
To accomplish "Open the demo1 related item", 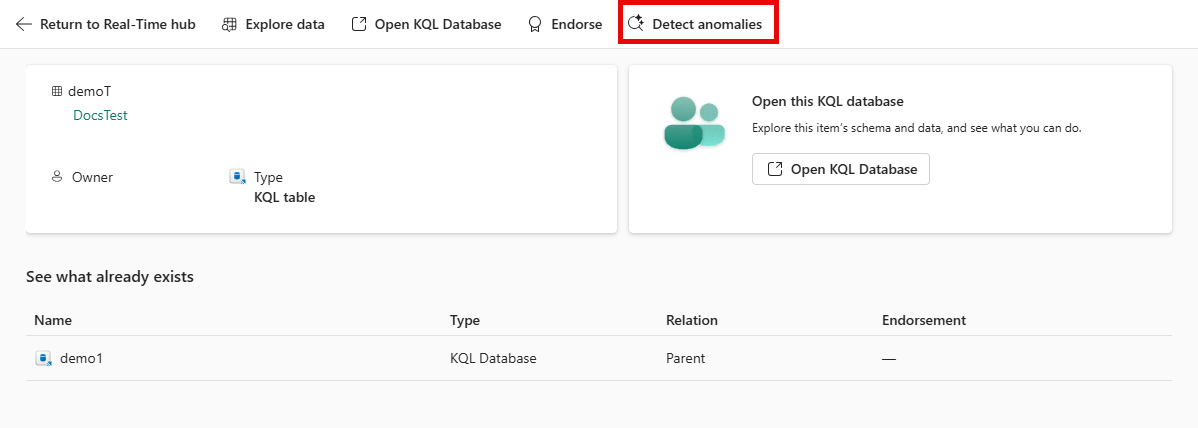I will (x=81, y=358).
